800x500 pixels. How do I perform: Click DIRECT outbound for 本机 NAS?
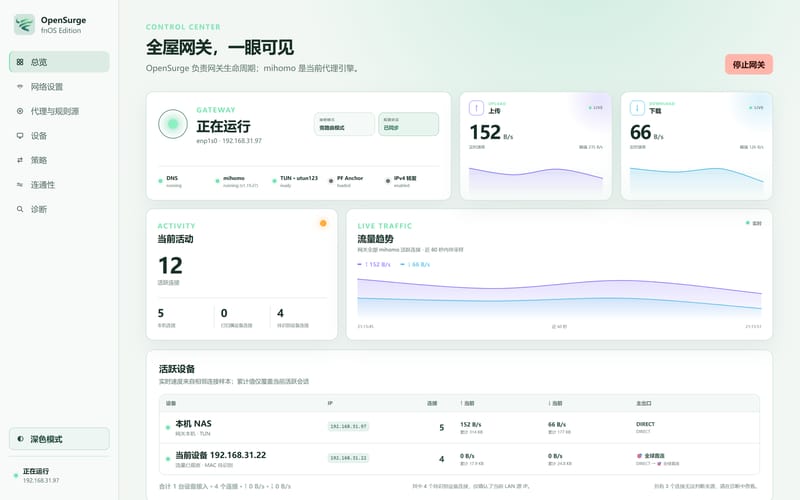(x=645, y=424)
